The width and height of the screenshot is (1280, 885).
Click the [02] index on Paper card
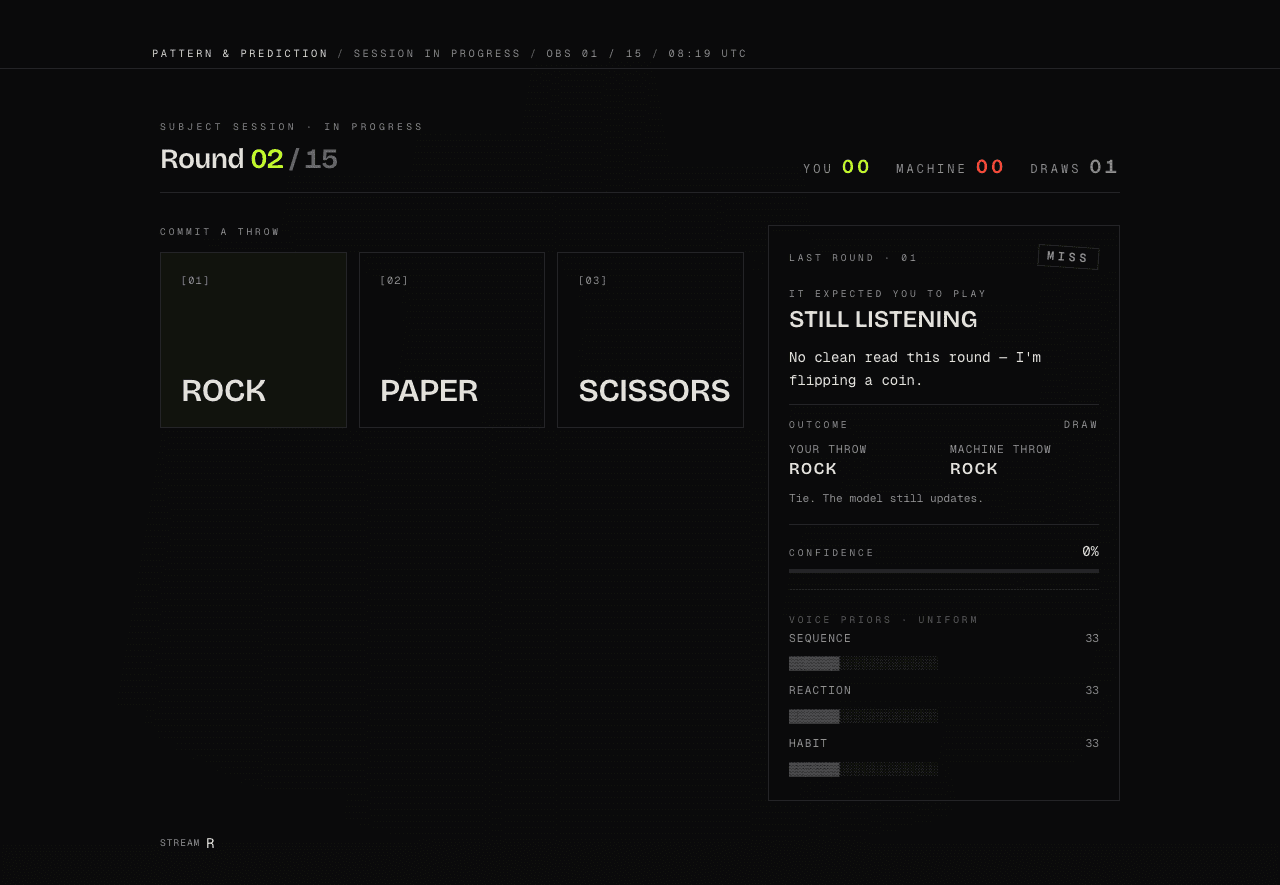pyautogui.click(x=394, y=281)
